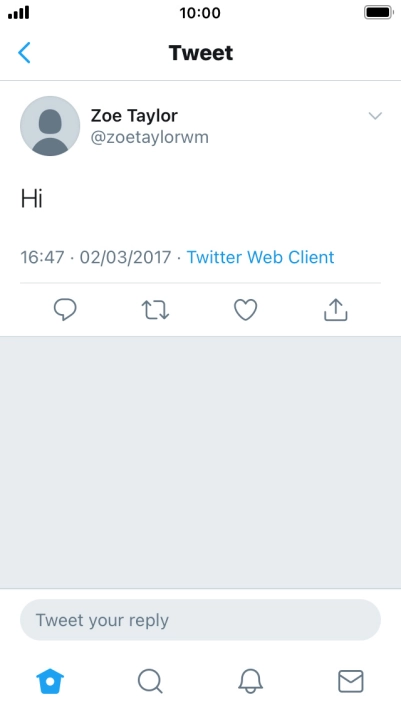Tap the @zoetaylorwm handle
The height and width of the screenshot is (712, 401).
[149, 137]
